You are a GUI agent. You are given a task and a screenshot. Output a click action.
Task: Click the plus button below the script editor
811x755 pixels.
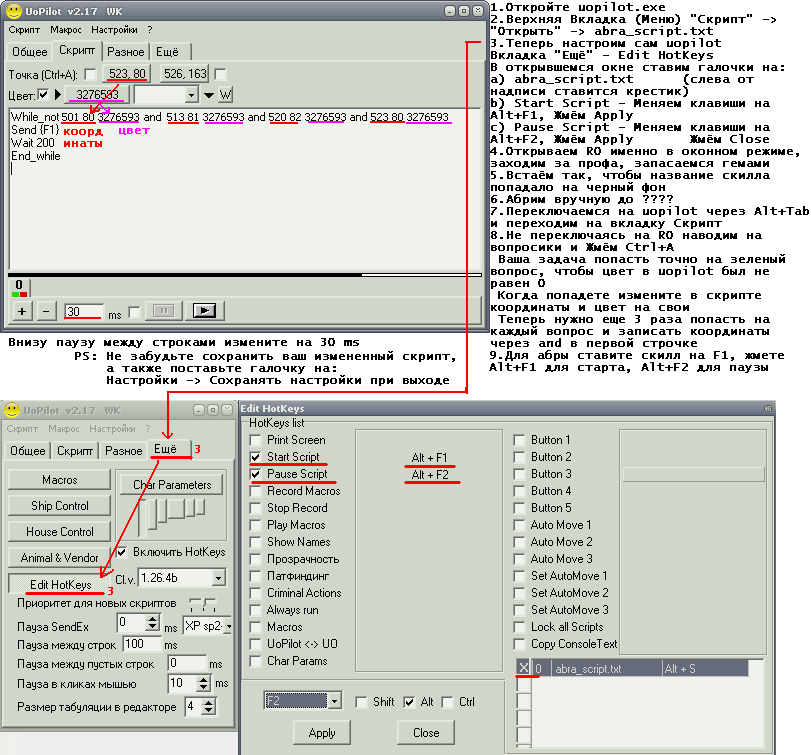pyautogui.click(x=22, y=311)
